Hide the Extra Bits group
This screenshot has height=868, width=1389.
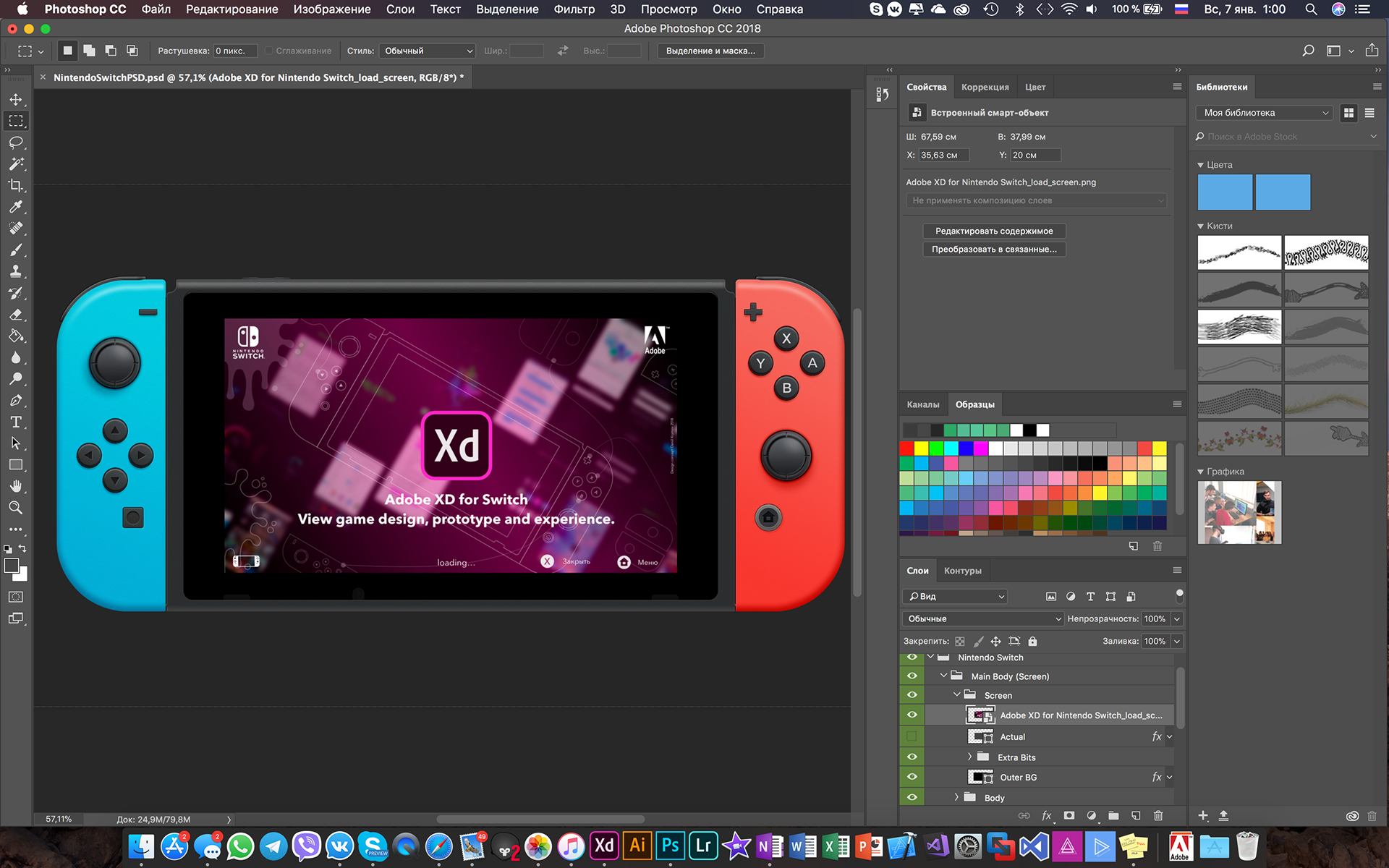click(x=912, y=757)
